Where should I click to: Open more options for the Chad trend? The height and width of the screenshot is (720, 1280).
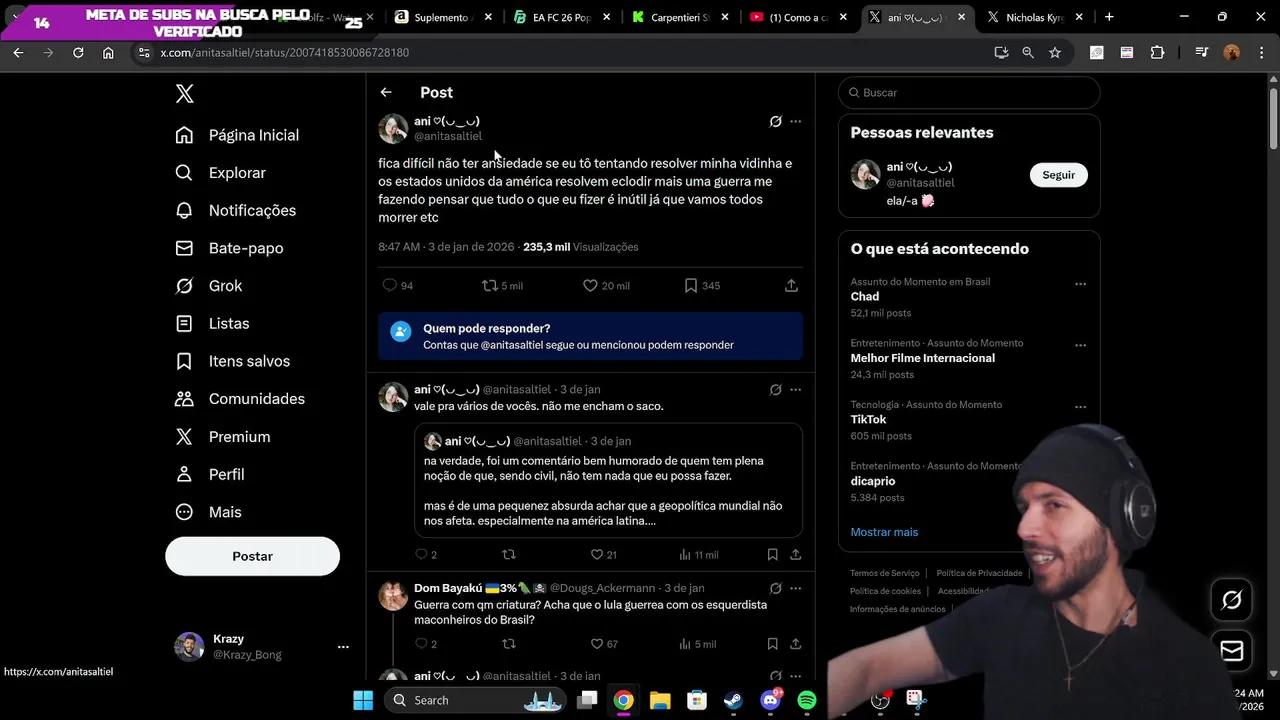click(1080, 284)
